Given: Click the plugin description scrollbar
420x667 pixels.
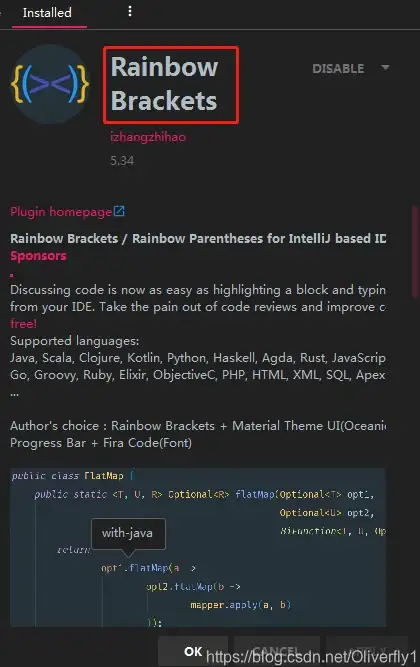Looking at the screenshot, I should 415,252.
